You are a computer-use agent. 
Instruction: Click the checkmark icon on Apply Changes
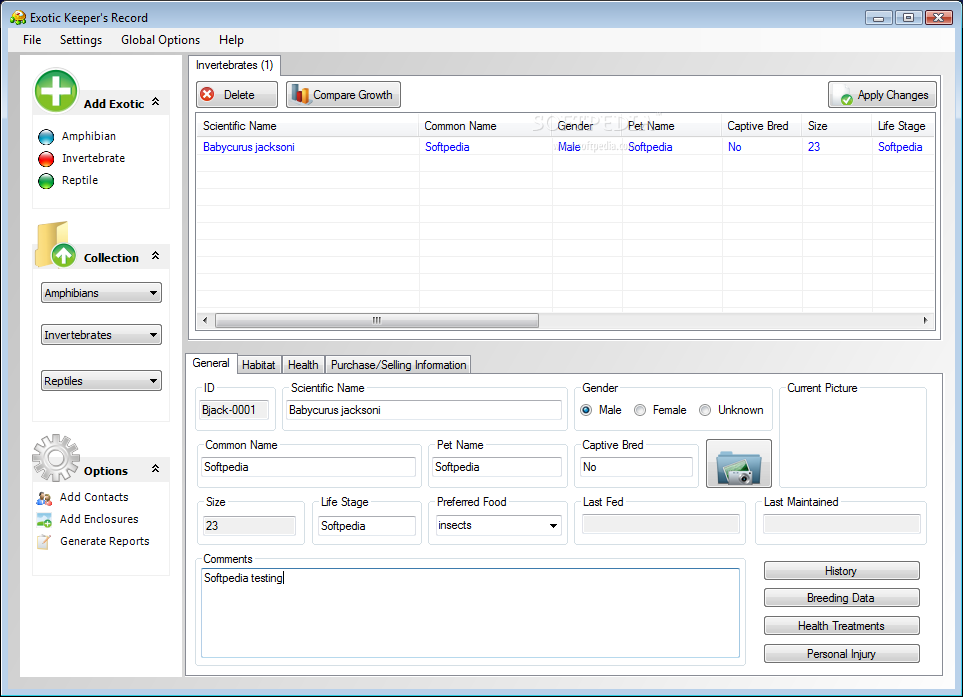846,96
